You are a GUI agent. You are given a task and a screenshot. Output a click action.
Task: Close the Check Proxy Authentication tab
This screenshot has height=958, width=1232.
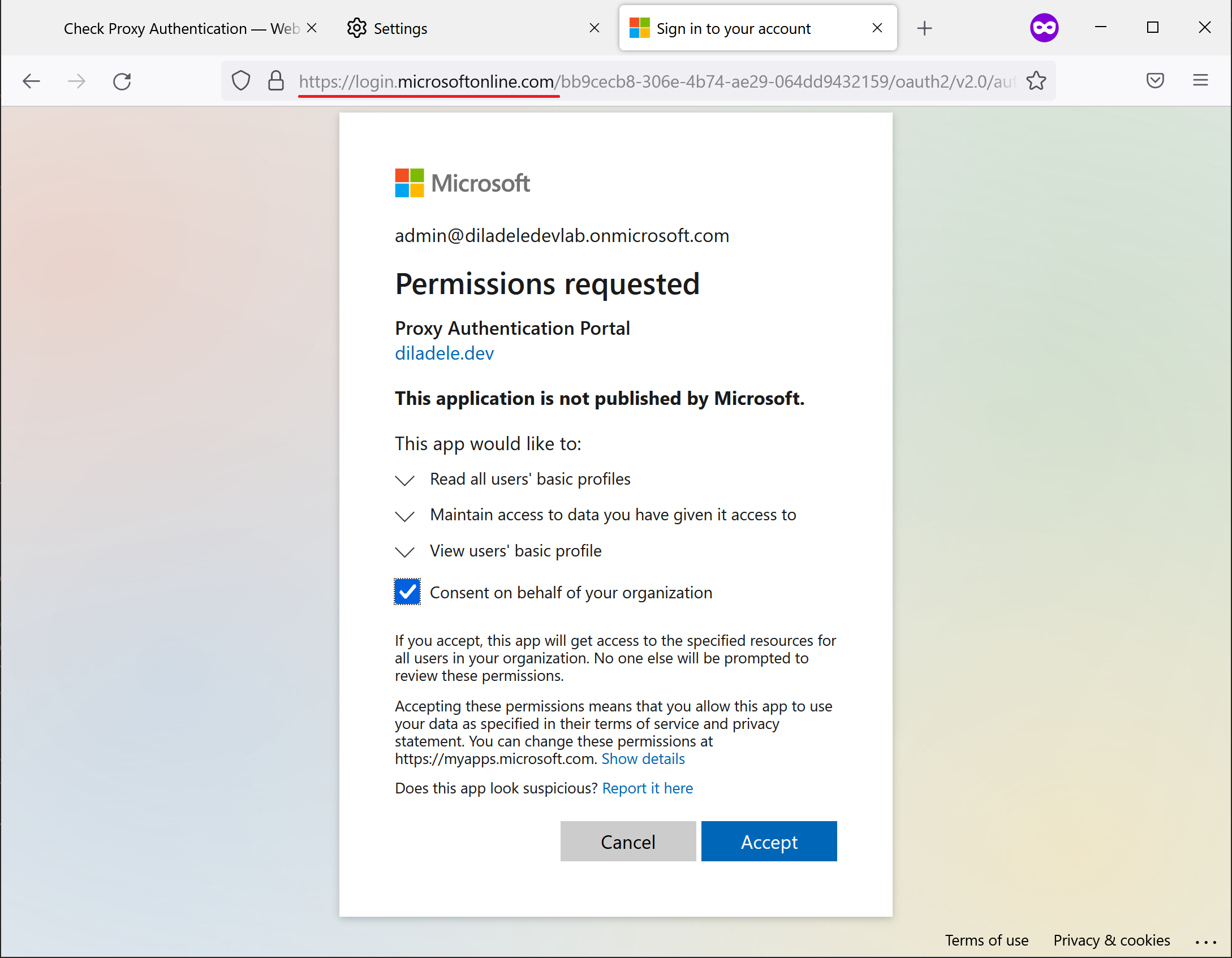[x=312, y=28]
